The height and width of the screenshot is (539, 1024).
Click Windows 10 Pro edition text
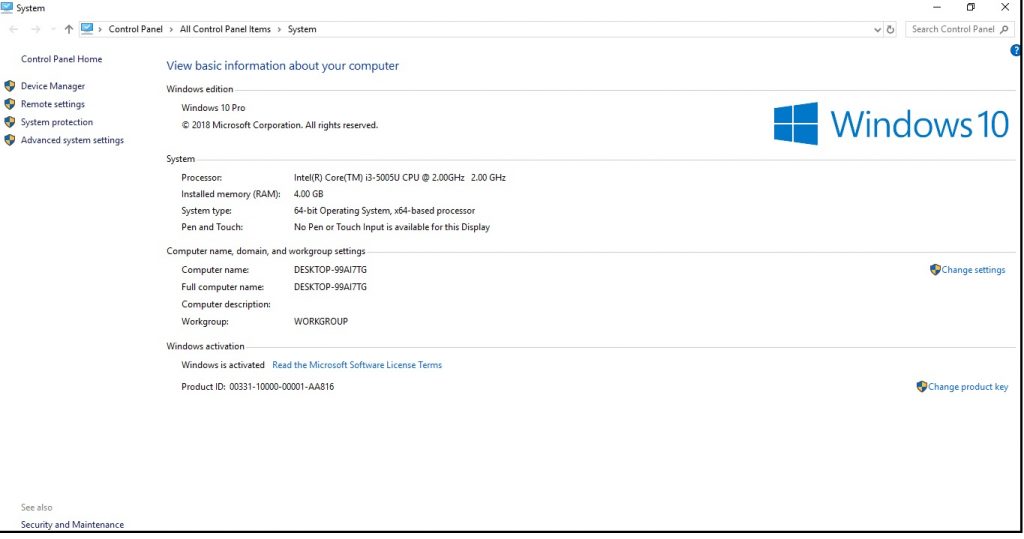[213, 108]
